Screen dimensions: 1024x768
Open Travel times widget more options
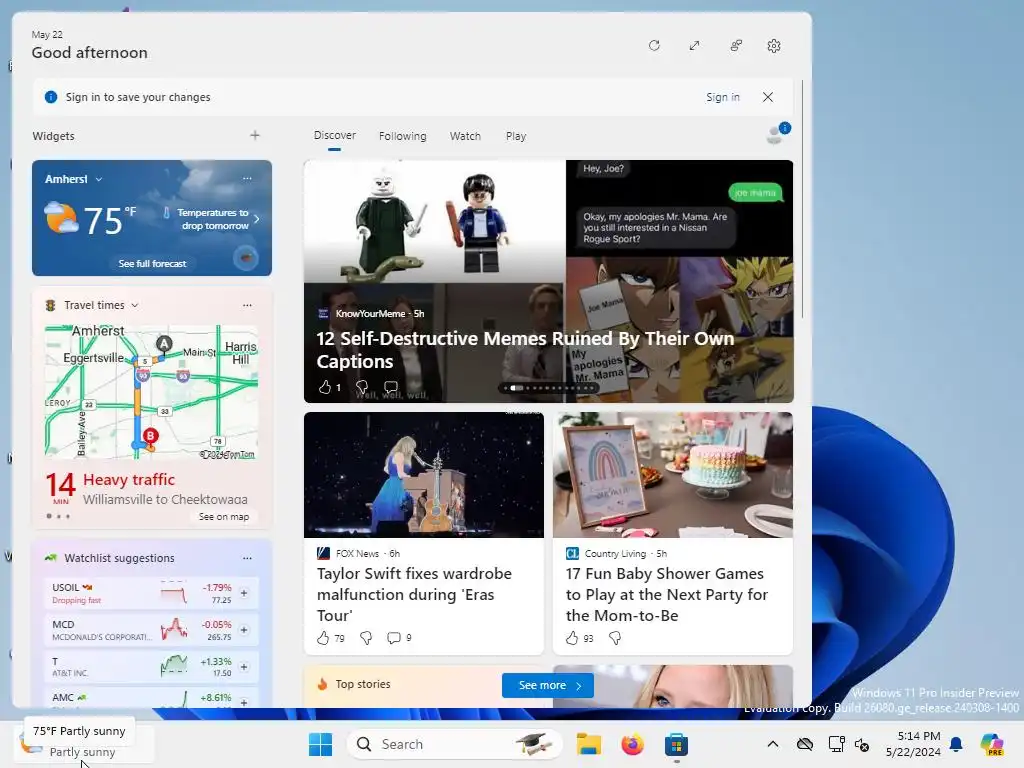(x=247, y=305)
